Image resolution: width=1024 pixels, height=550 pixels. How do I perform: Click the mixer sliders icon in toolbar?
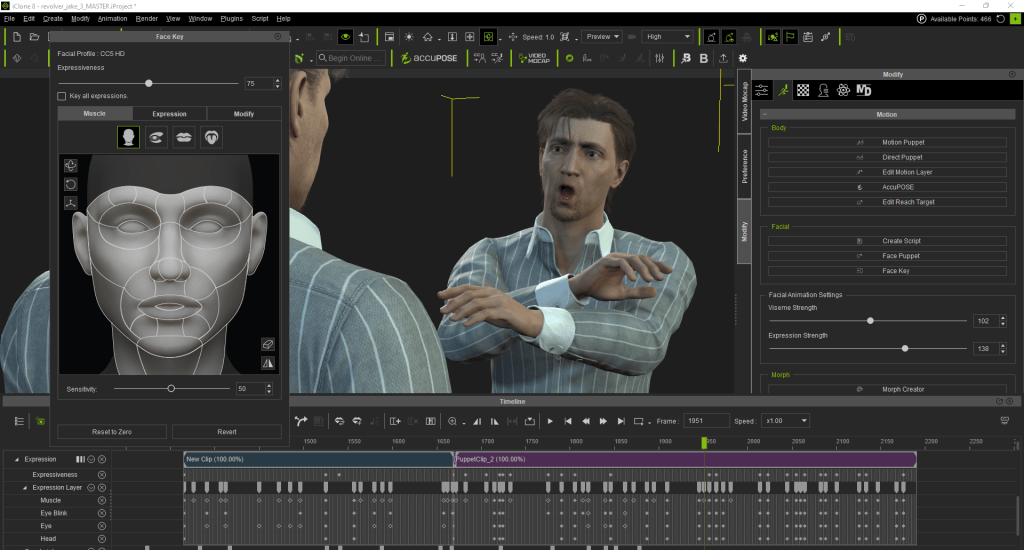660,58
